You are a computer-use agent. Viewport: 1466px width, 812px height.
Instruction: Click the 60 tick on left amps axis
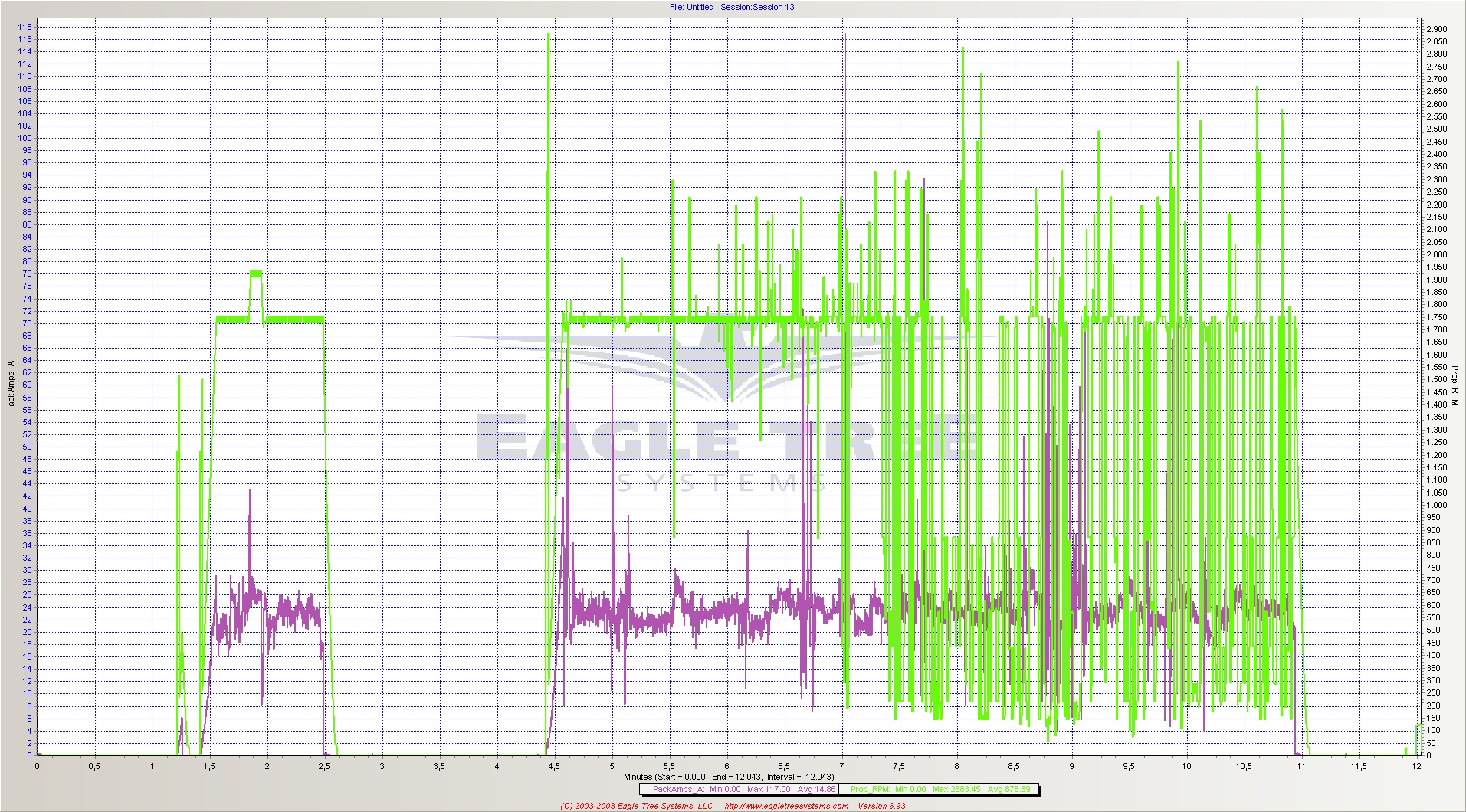coord(27,385)
